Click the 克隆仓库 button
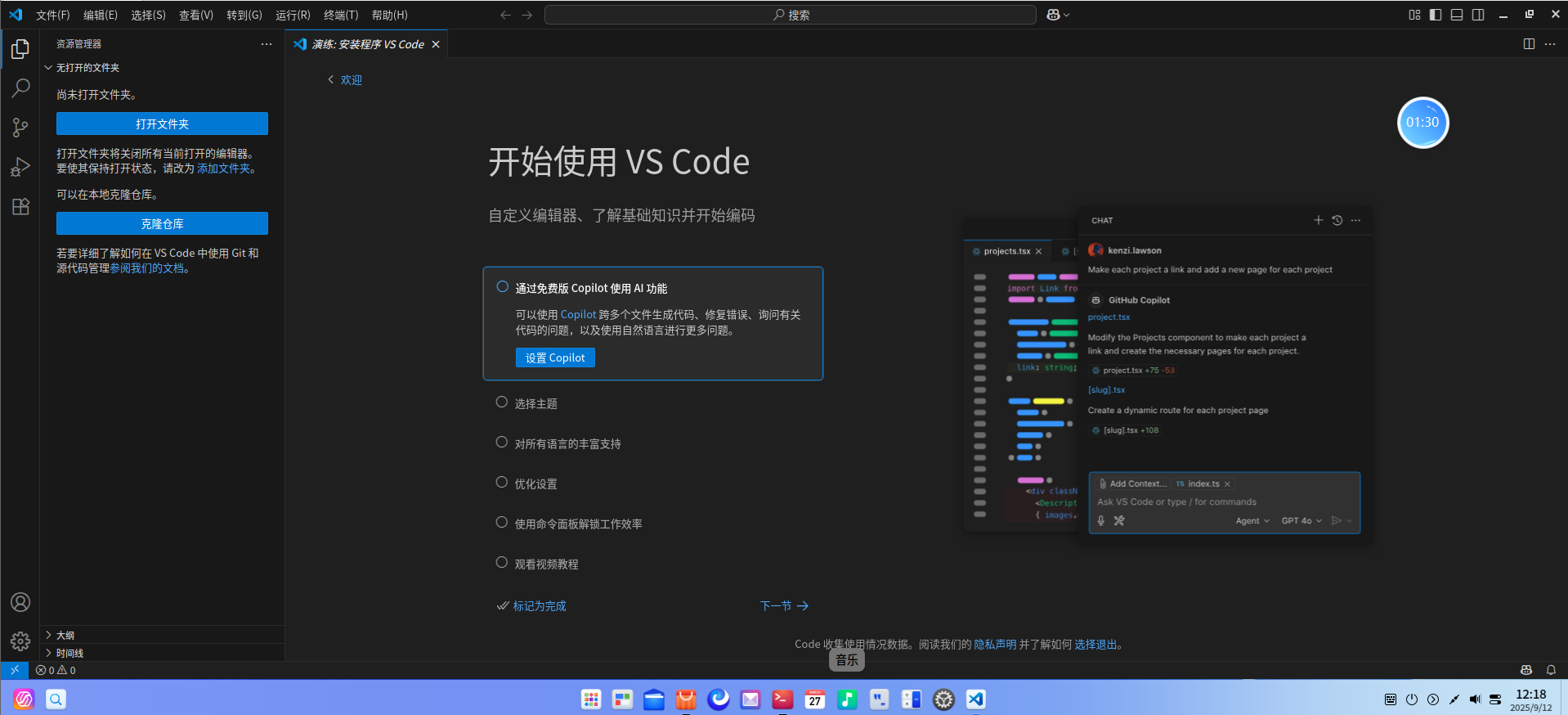 click(x=162, y=223)
